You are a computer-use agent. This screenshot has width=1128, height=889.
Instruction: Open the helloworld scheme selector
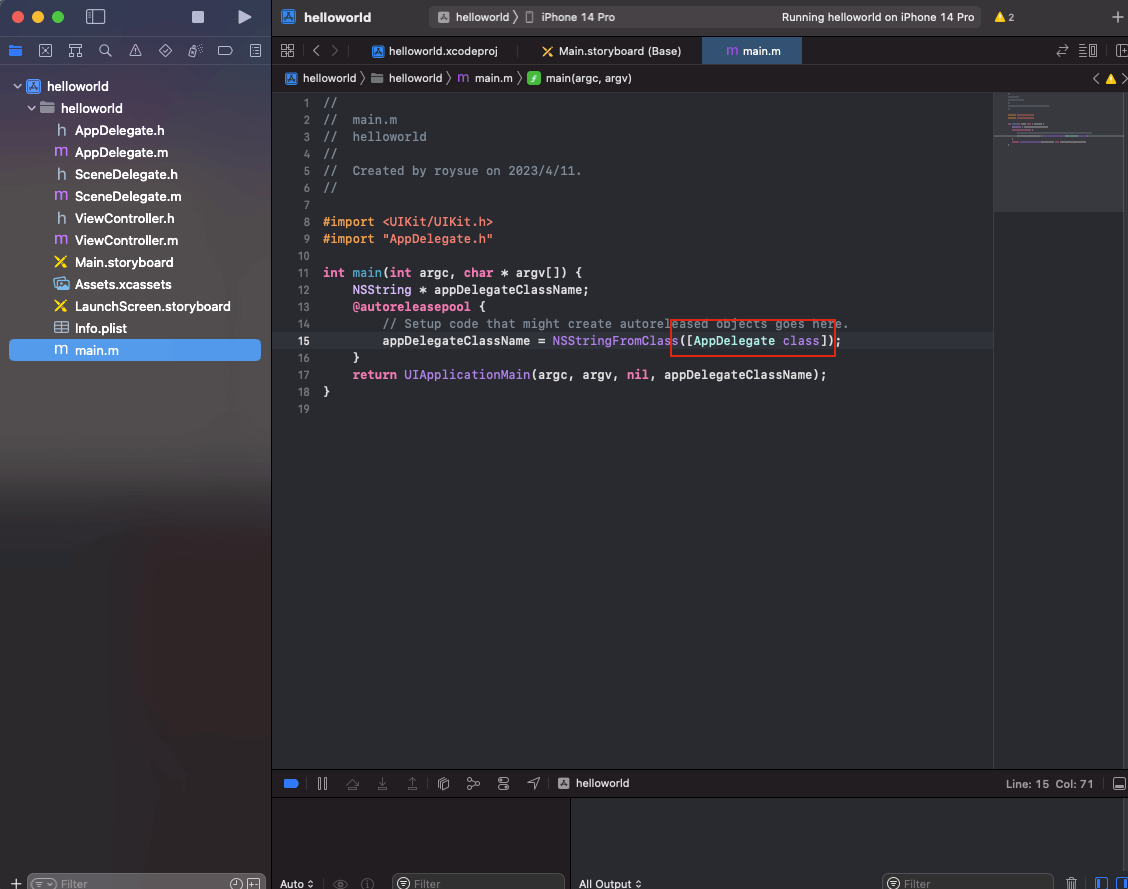(x=473, y=17)
